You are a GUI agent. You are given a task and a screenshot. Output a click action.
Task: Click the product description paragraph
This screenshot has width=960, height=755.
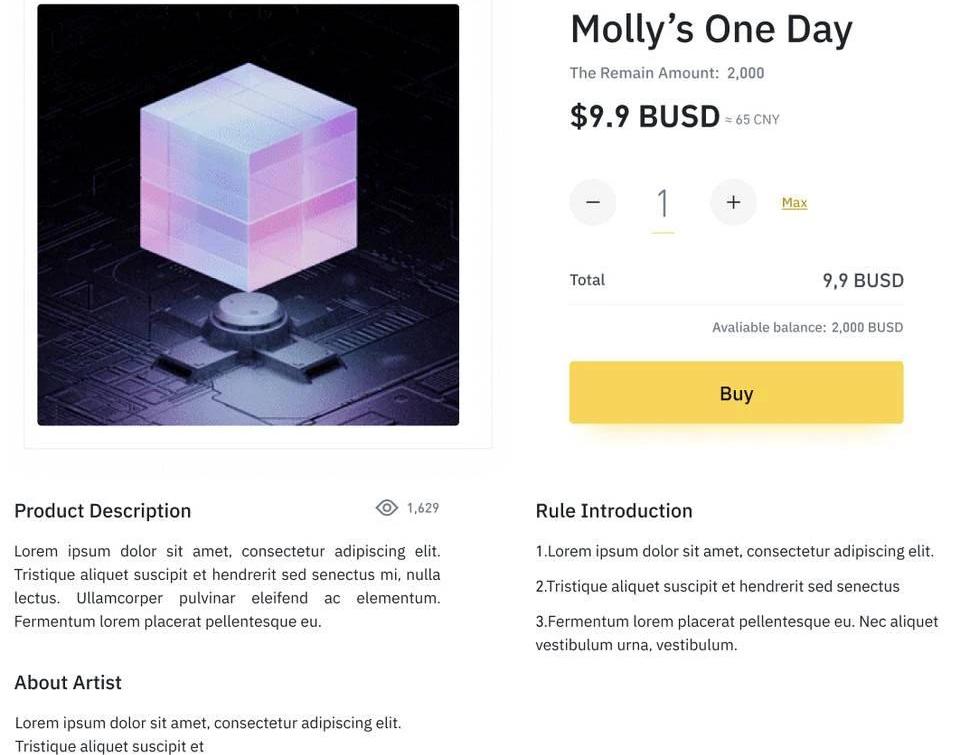coord(227,586)
